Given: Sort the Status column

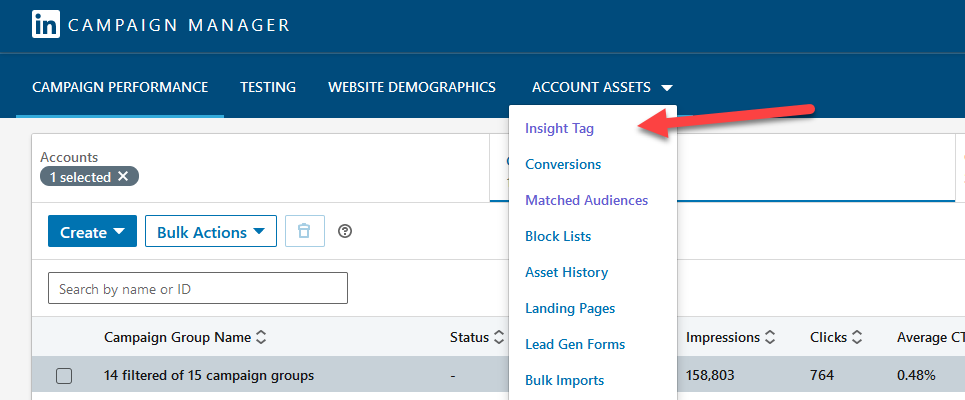Looking at the screenshot, I should [x=497, y=338].
